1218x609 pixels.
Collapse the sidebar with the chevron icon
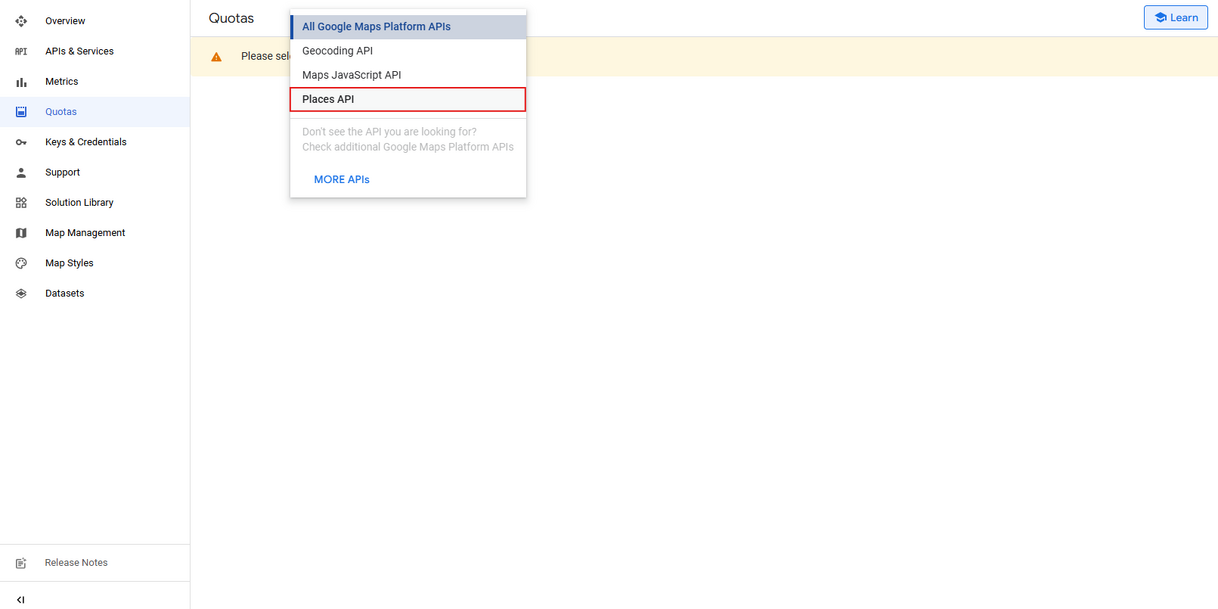click(x=21, y=600)
